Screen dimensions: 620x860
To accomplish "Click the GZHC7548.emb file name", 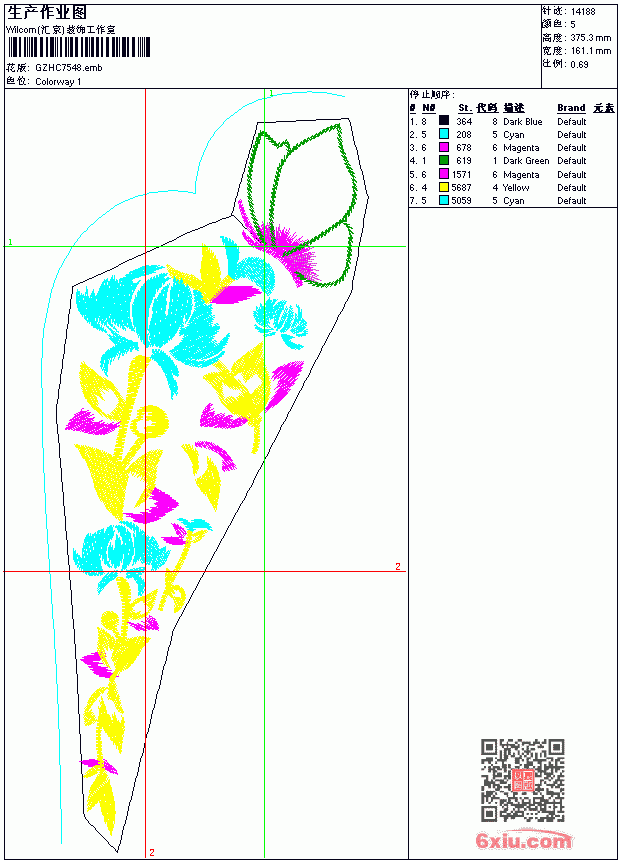I will [69, 68].
